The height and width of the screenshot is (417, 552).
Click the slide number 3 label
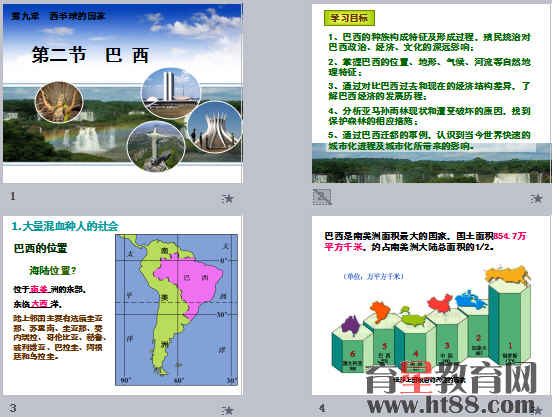(13, 407)
